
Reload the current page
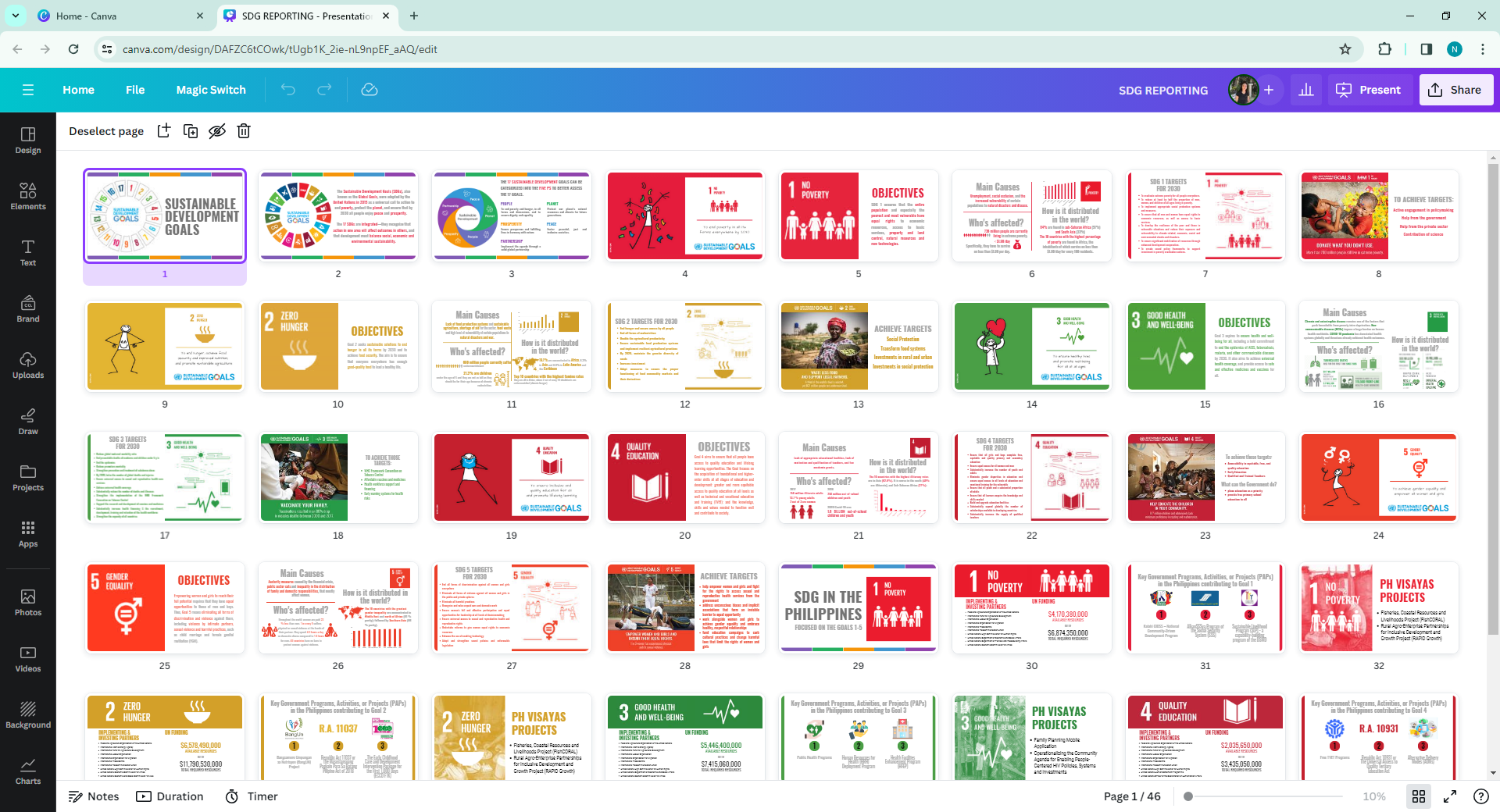pos(73,49)
